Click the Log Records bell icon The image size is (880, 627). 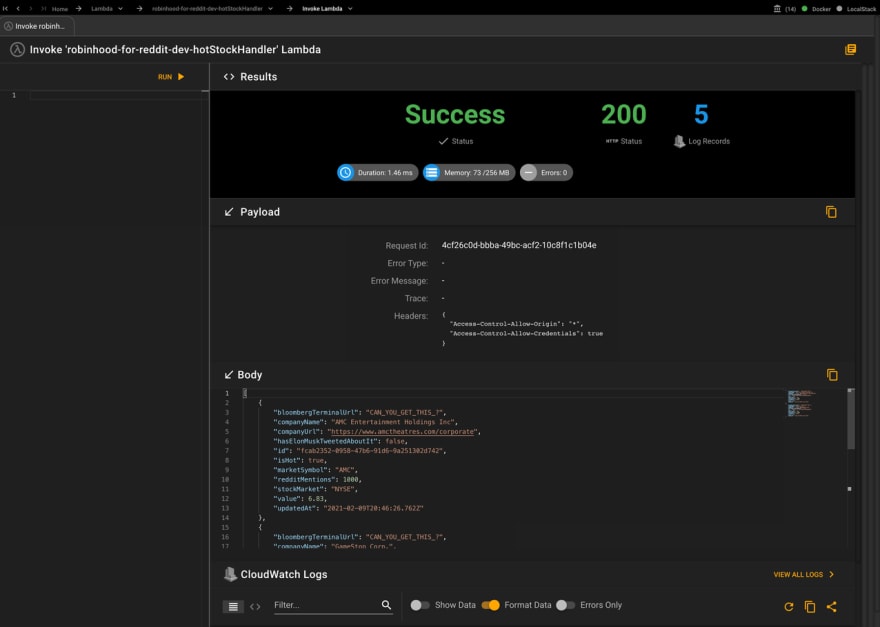[x=679, y=141]
